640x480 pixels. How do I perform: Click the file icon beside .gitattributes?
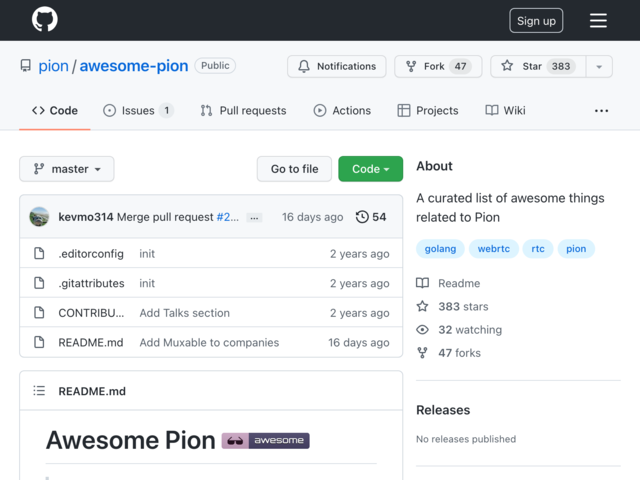[39, 283]
